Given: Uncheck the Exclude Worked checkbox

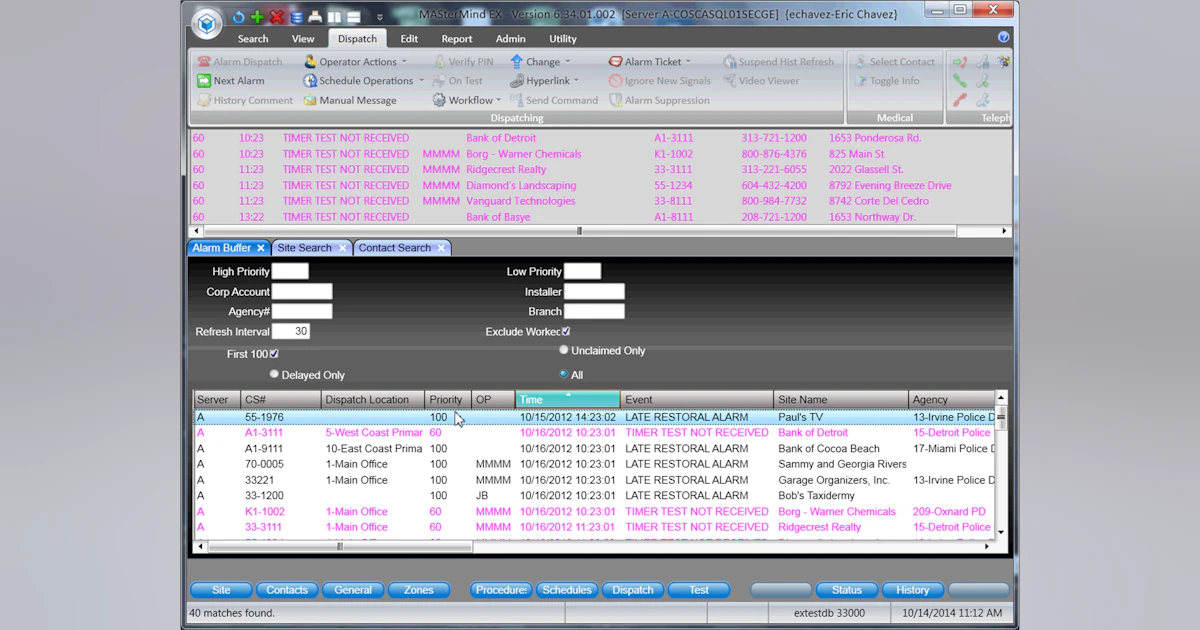Looking at the screenshot, I should pyautogui.click(x=566, y=331).
